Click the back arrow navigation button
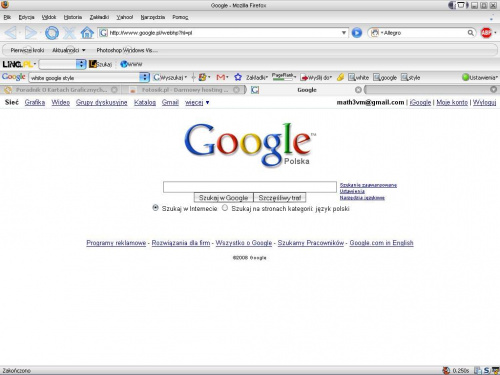Image resolution: width=500 pixels, height=375 pixels. tap(11, 33)
